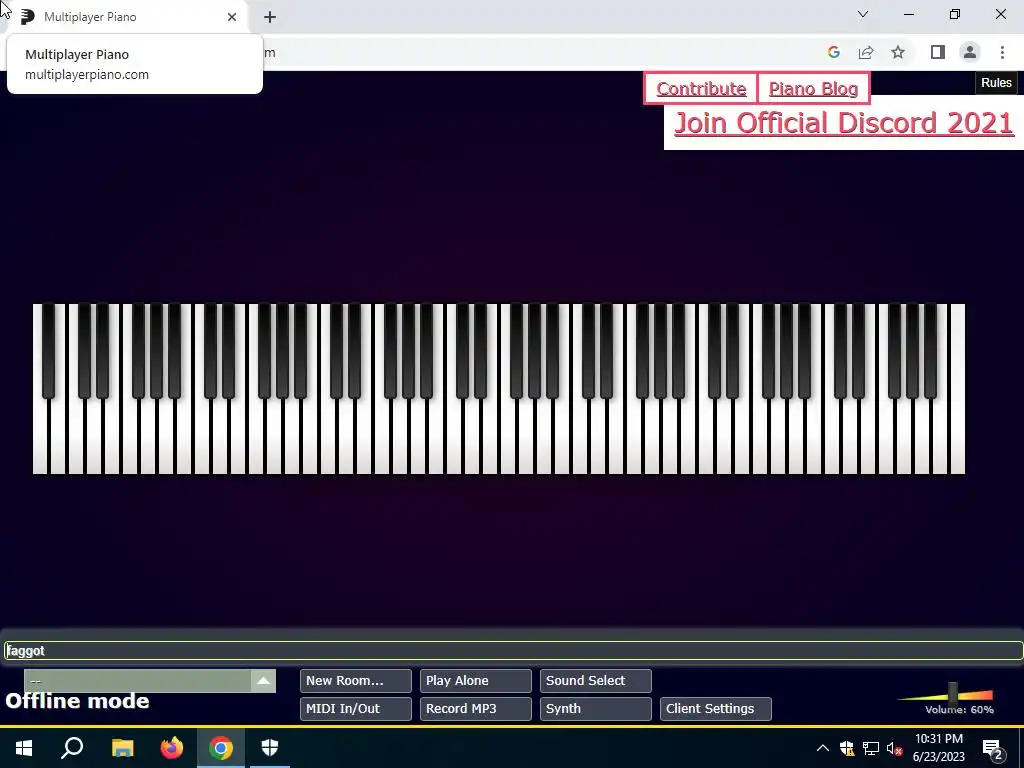Click the Volume: 60% label
Image resolution: width=1024 pixels, height=768 pixels.
[959, 709]
